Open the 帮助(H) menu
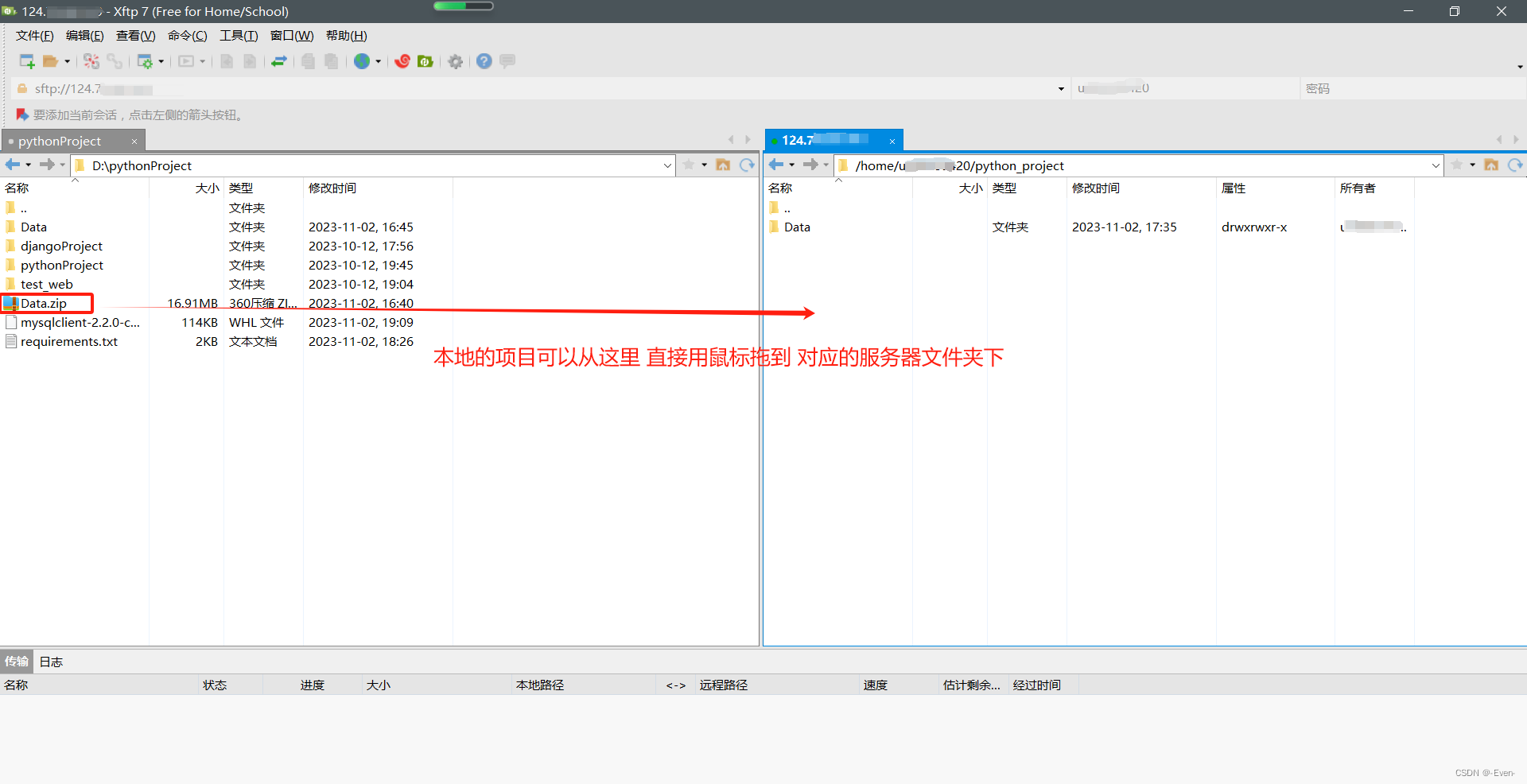Viewport: 1527px width, 784px height. [347, 36]
